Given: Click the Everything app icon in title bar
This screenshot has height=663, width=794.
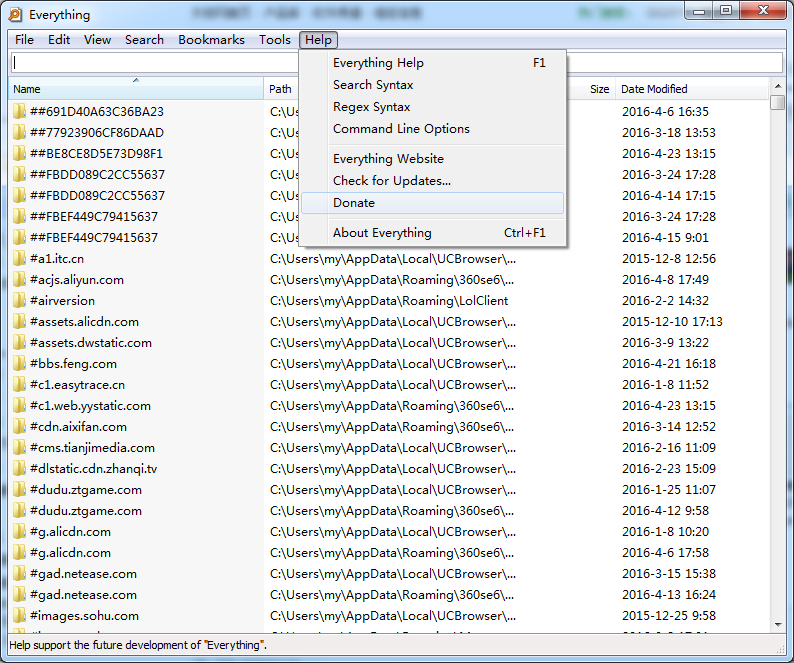Looking at the screenshot, I should click(16, 15).
